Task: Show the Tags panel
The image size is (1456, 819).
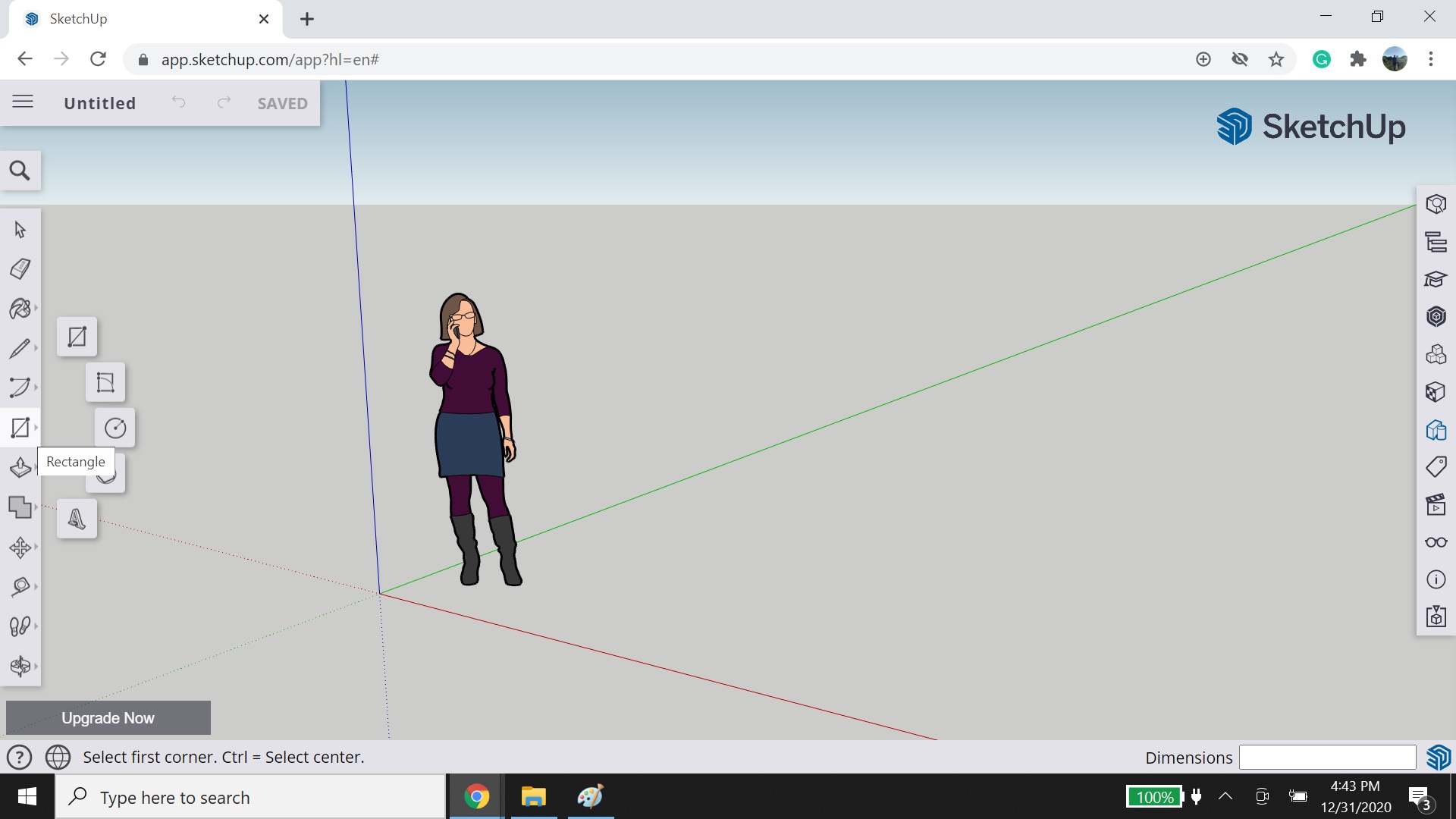Action: coord(1436,466)
